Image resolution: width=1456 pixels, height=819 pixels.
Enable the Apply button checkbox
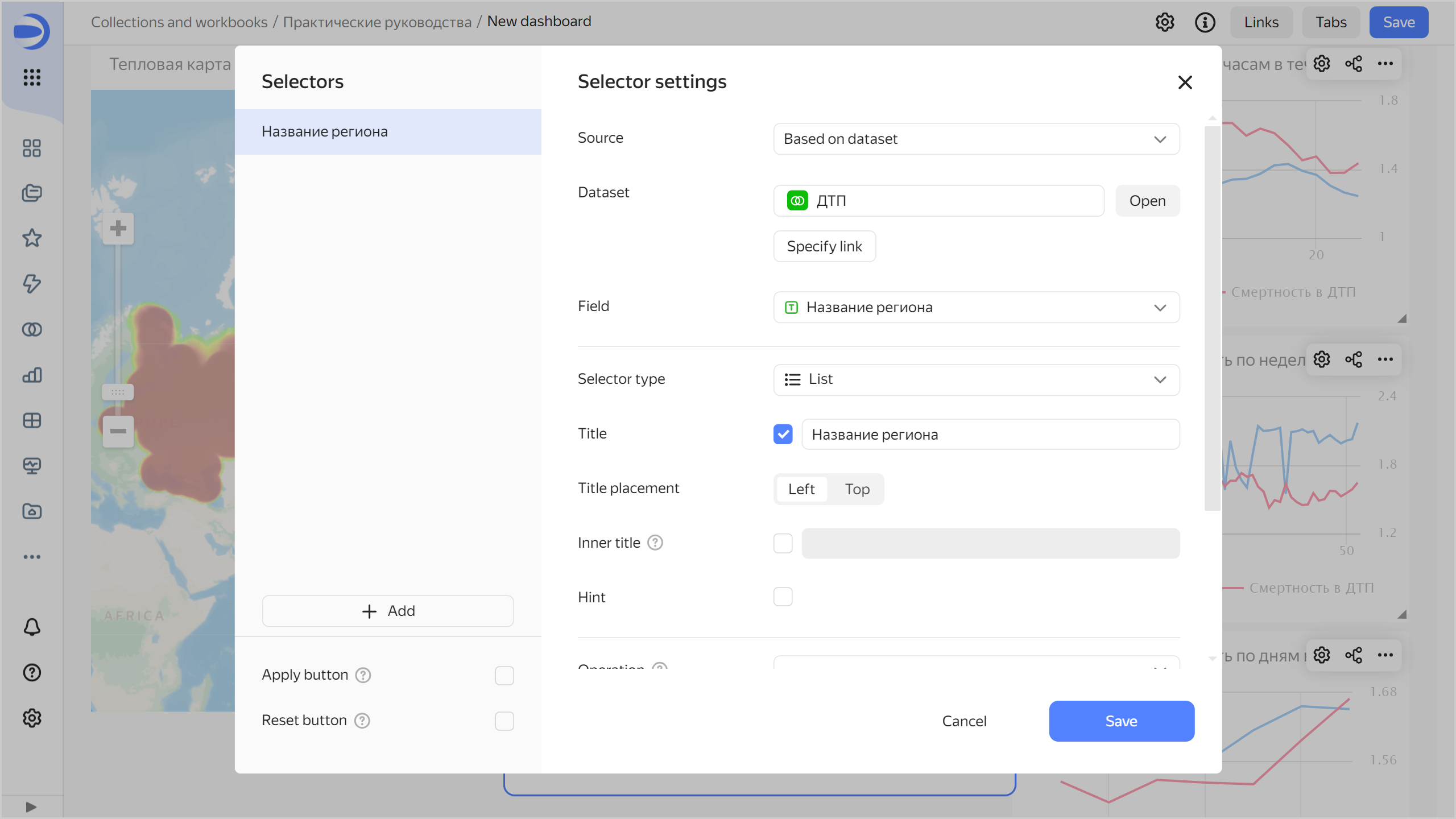point(504,675)
